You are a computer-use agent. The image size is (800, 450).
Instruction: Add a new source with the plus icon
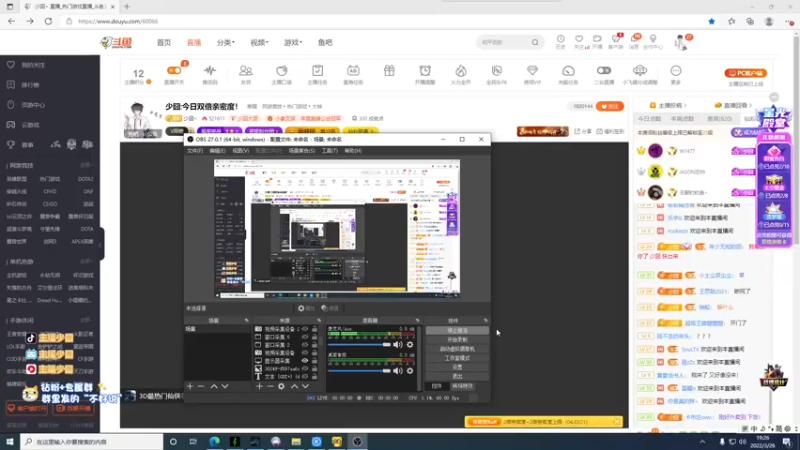pyautogui.click(x=259, y=387)
